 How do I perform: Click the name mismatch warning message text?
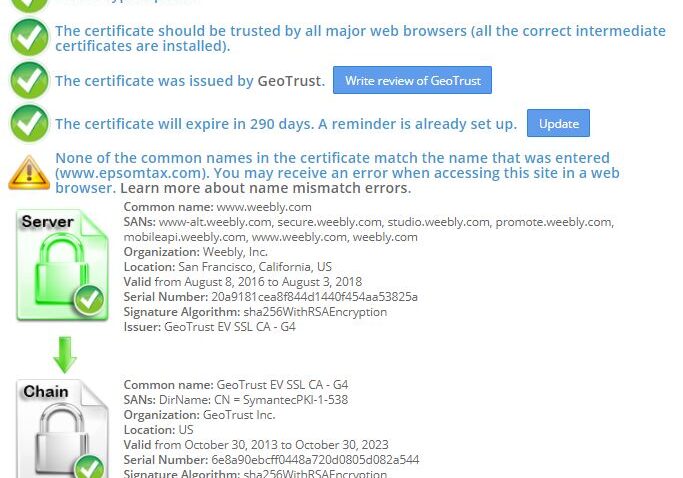click(x=337, y=173)
